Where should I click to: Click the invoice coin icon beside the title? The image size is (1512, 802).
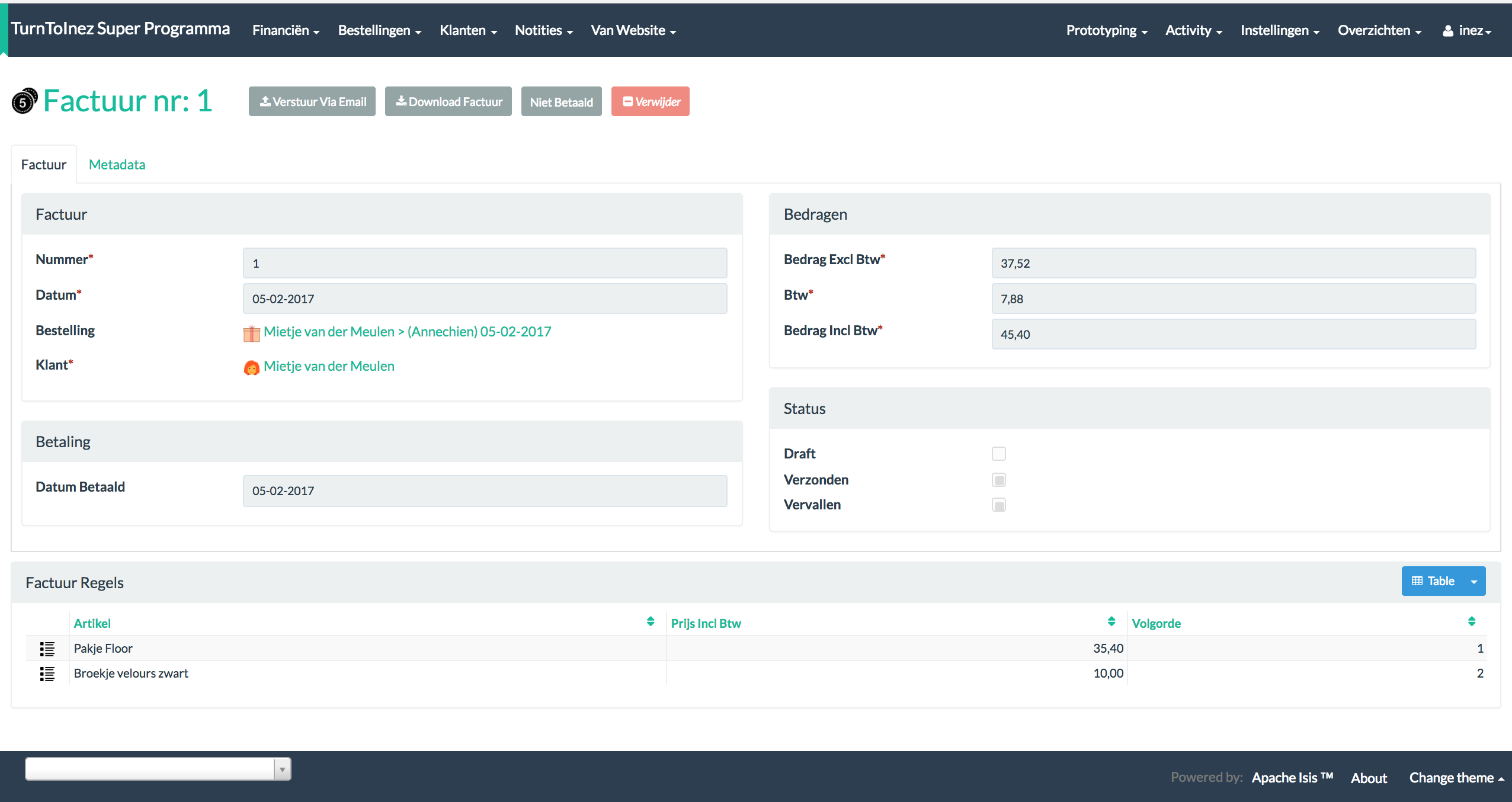pos(24,101)
